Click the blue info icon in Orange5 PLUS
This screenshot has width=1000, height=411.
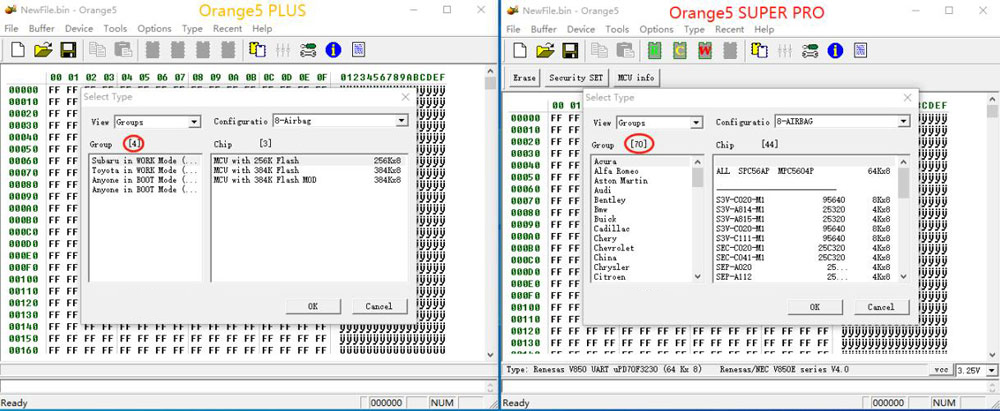click(x=334, y=49)
